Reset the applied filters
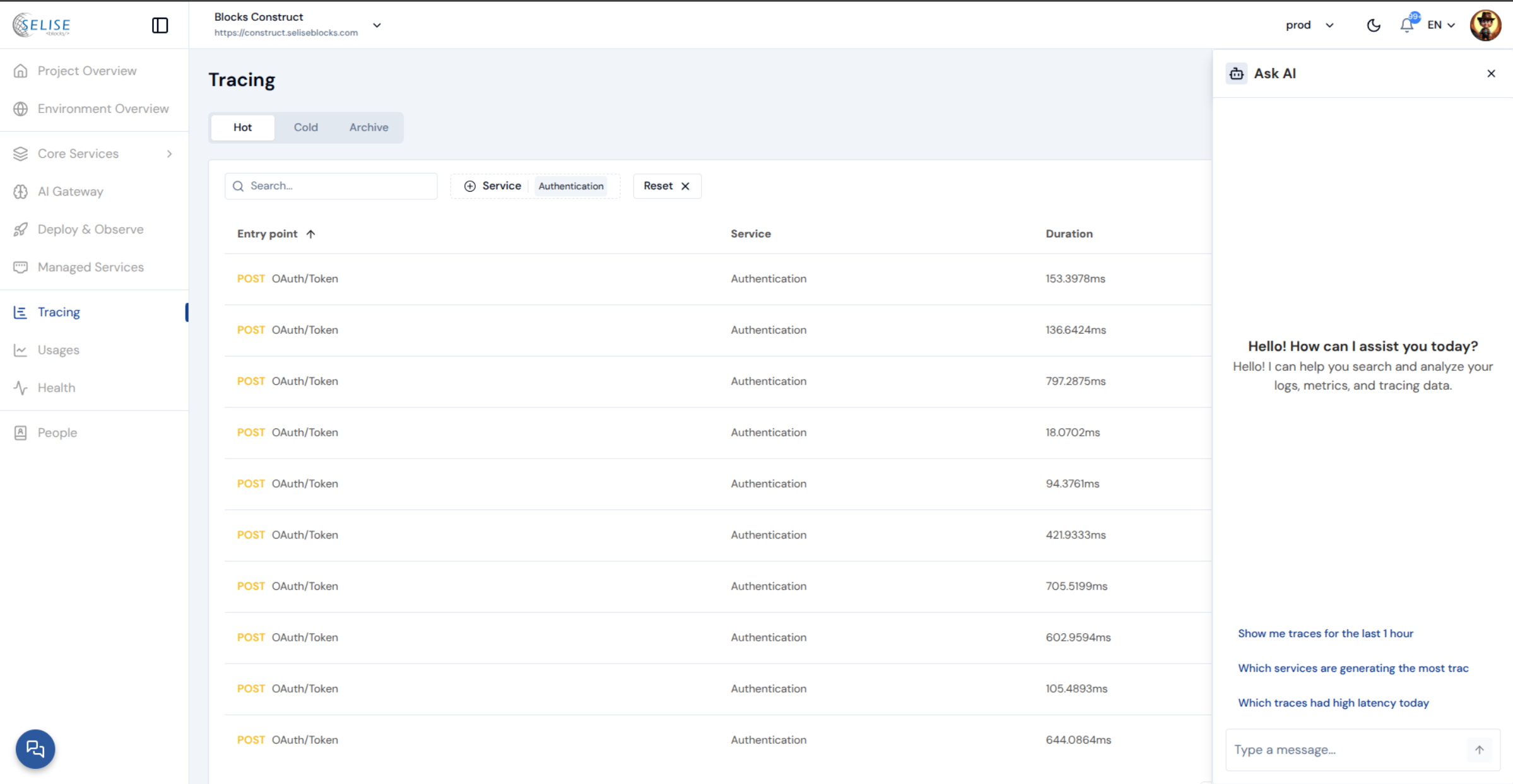Screen dimensions: 1513x784 pyautogui.click(x=666, y=186)
